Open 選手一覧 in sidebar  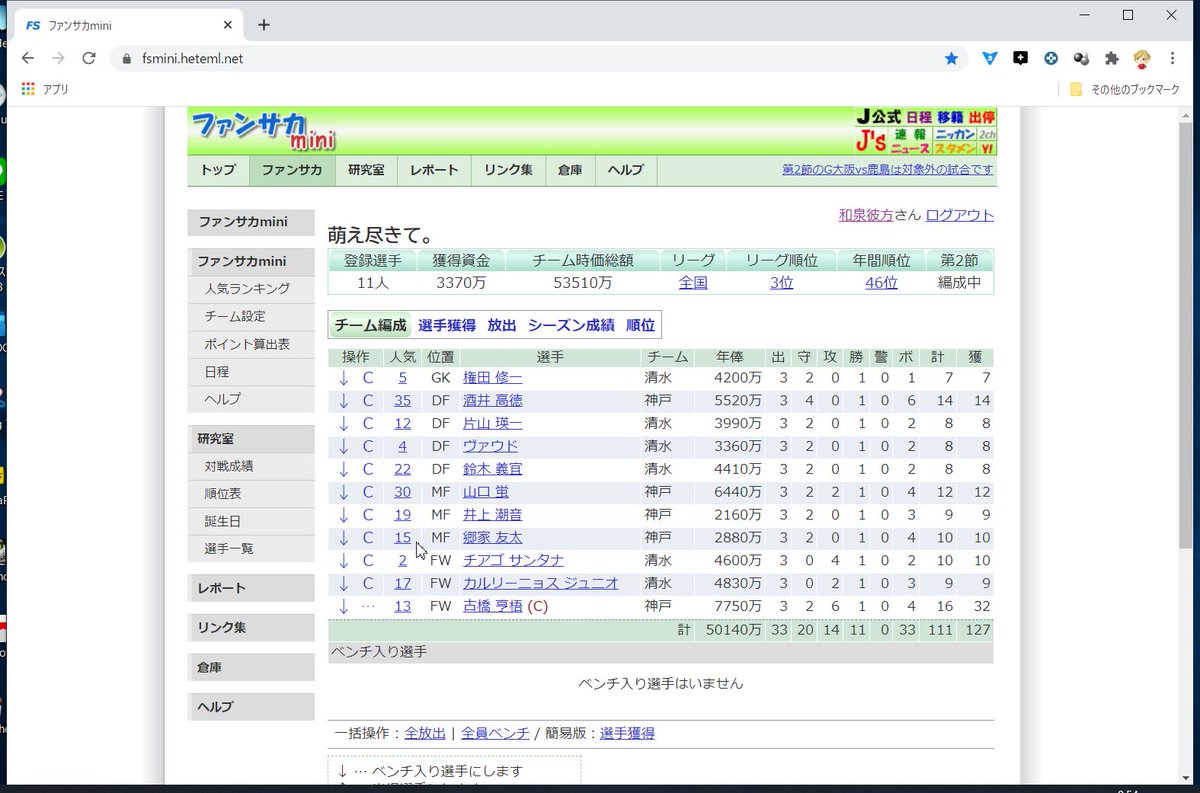pos(229,548)
